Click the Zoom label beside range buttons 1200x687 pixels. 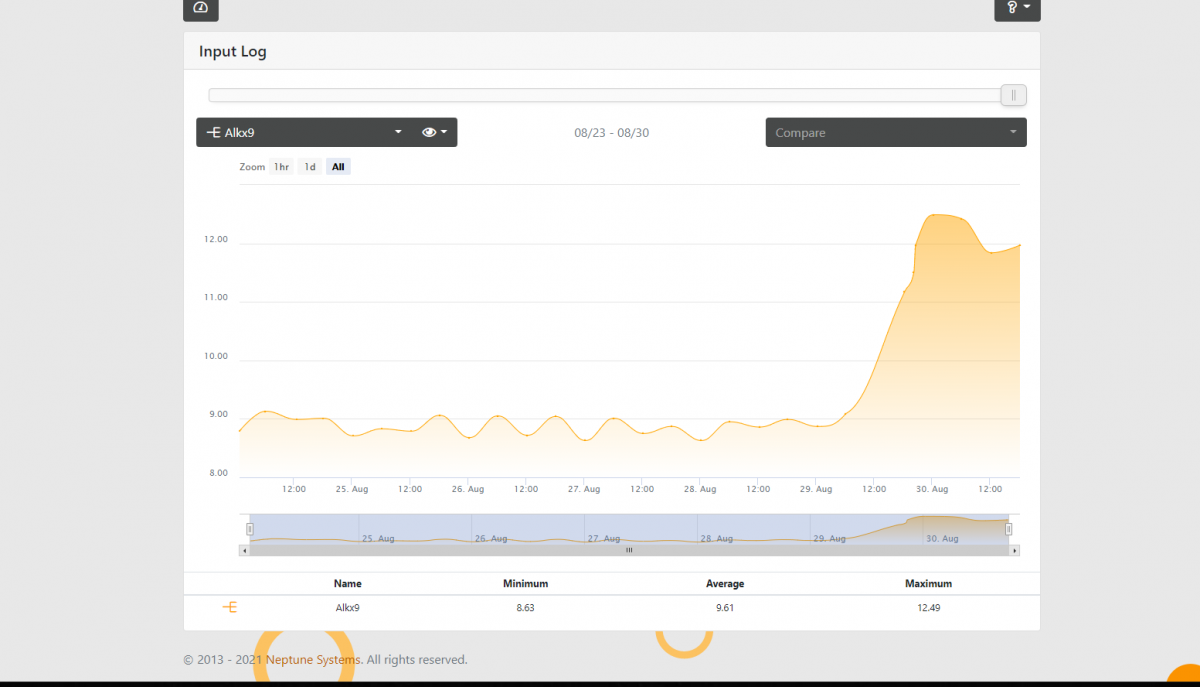[252, 167]
